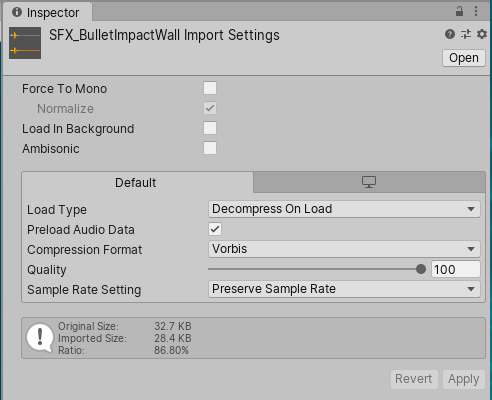Click the audio clip waveform thumbnail

(x=25, y=43)
